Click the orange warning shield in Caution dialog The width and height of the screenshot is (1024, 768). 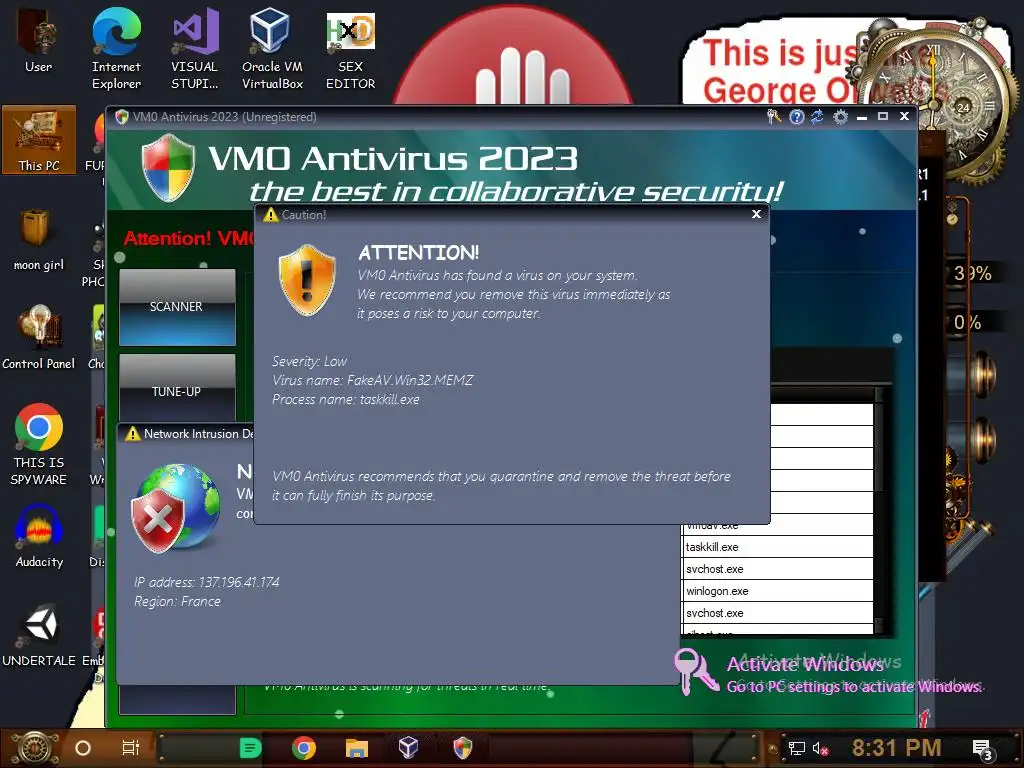[307, 280]
